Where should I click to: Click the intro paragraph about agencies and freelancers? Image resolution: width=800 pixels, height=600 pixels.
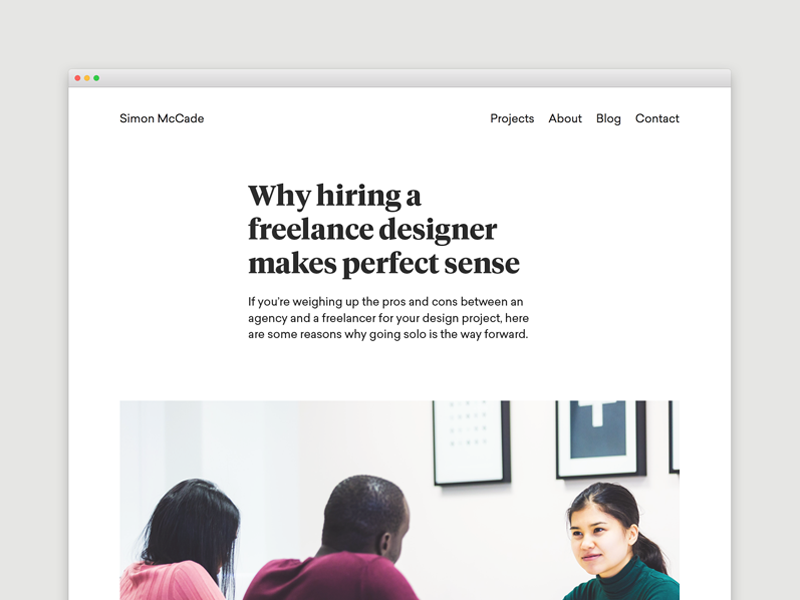pos(388,318)
